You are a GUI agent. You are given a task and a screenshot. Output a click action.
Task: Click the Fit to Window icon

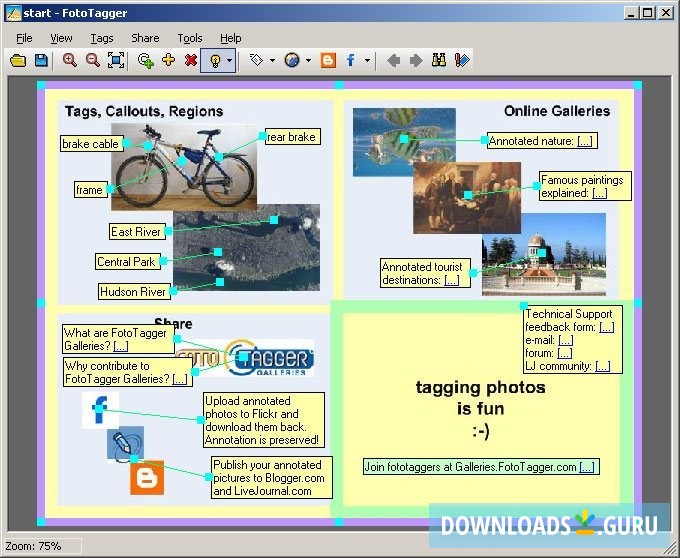point(116,60)
